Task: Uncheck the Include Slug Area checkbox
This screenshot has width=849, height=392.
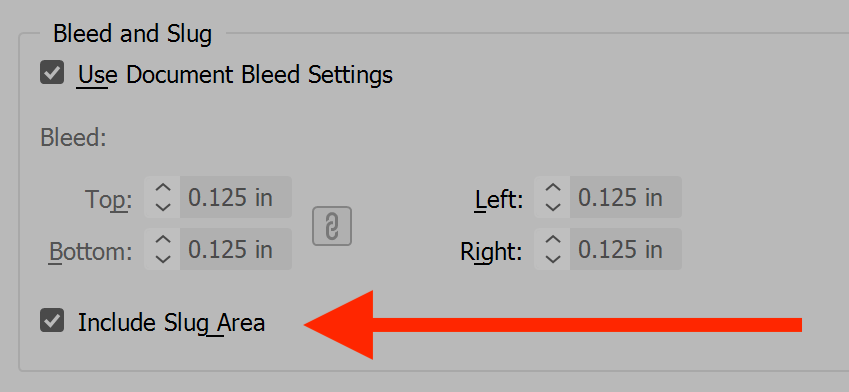Action: (52, 321)
